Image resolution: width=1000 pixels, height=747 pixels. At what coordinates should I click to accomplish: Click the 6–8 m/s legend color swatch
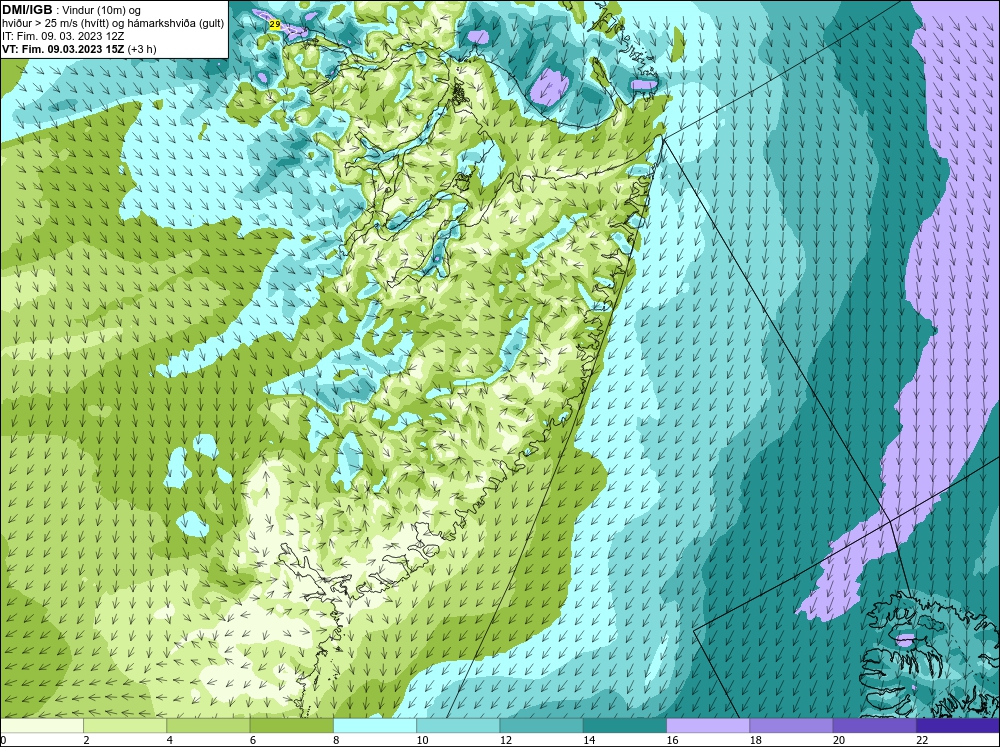(291, 726)
